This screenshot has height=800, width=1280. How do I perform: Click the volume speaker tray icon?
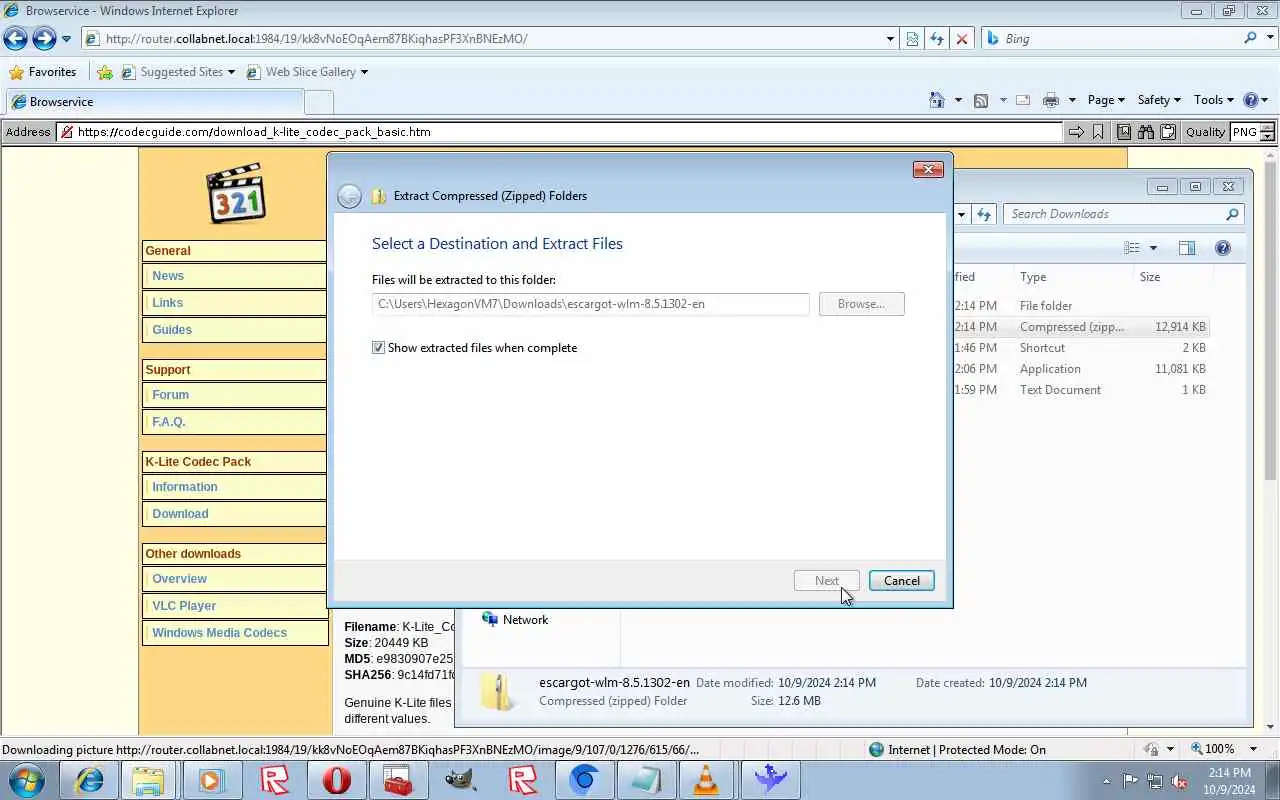pyautogui.click(x=1180, y=781)
